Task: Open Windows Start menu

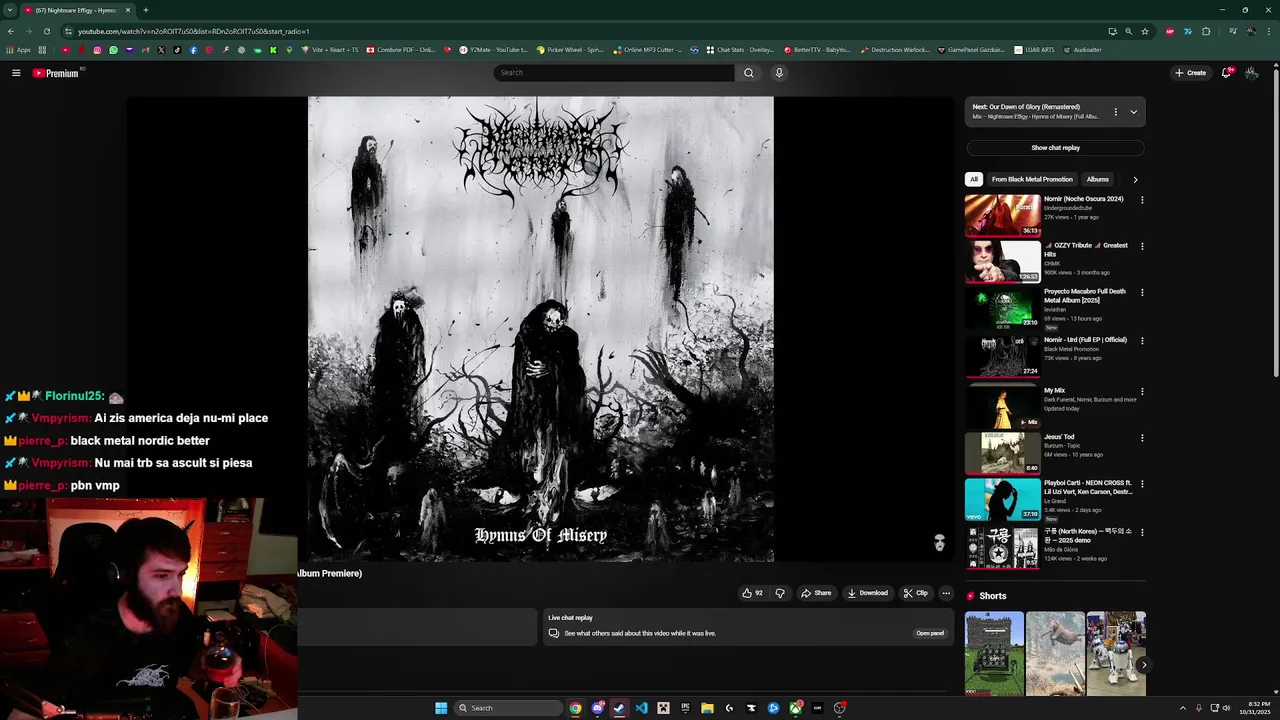Action: point(441,708)
